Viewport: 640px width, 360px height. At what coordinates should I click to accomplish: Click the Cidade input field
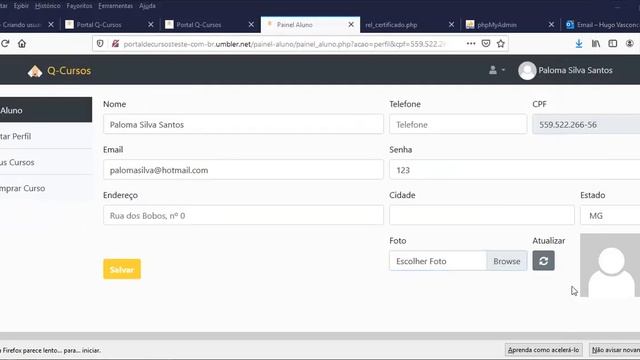(x=482, y=216)
